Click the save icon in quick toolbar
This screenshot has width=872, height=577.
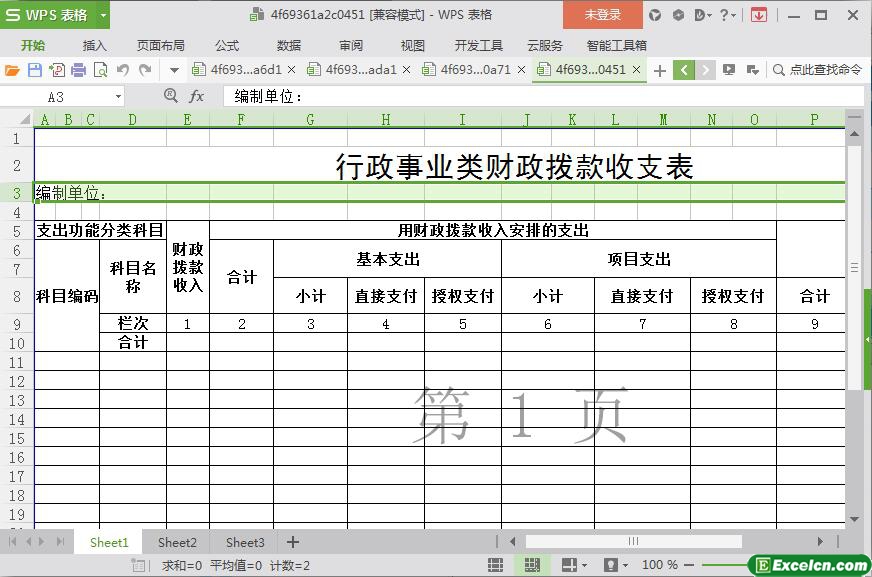(34, 70)
